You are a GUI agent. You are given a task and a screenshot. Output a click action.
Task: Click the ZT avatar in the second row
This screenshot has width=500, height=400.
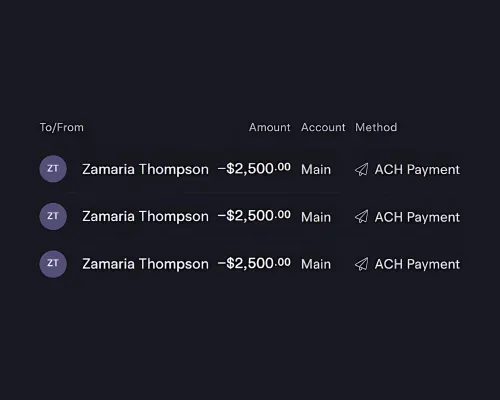[53, 216]
